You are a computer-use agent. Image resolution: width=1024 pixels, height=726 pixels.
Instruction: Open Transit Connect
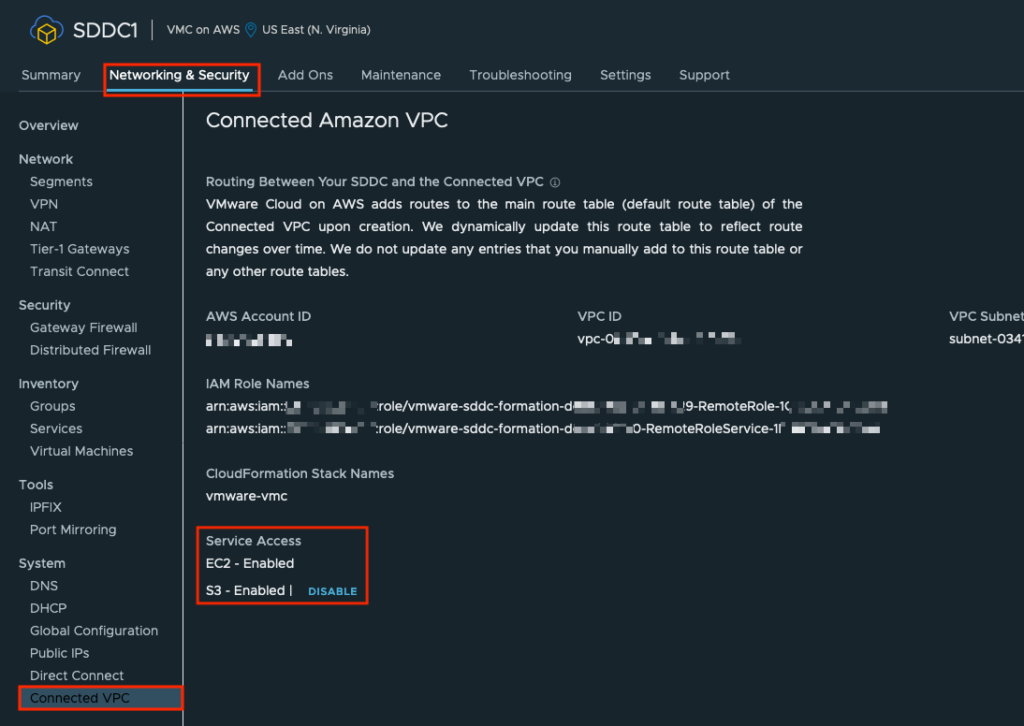point(80,272)
